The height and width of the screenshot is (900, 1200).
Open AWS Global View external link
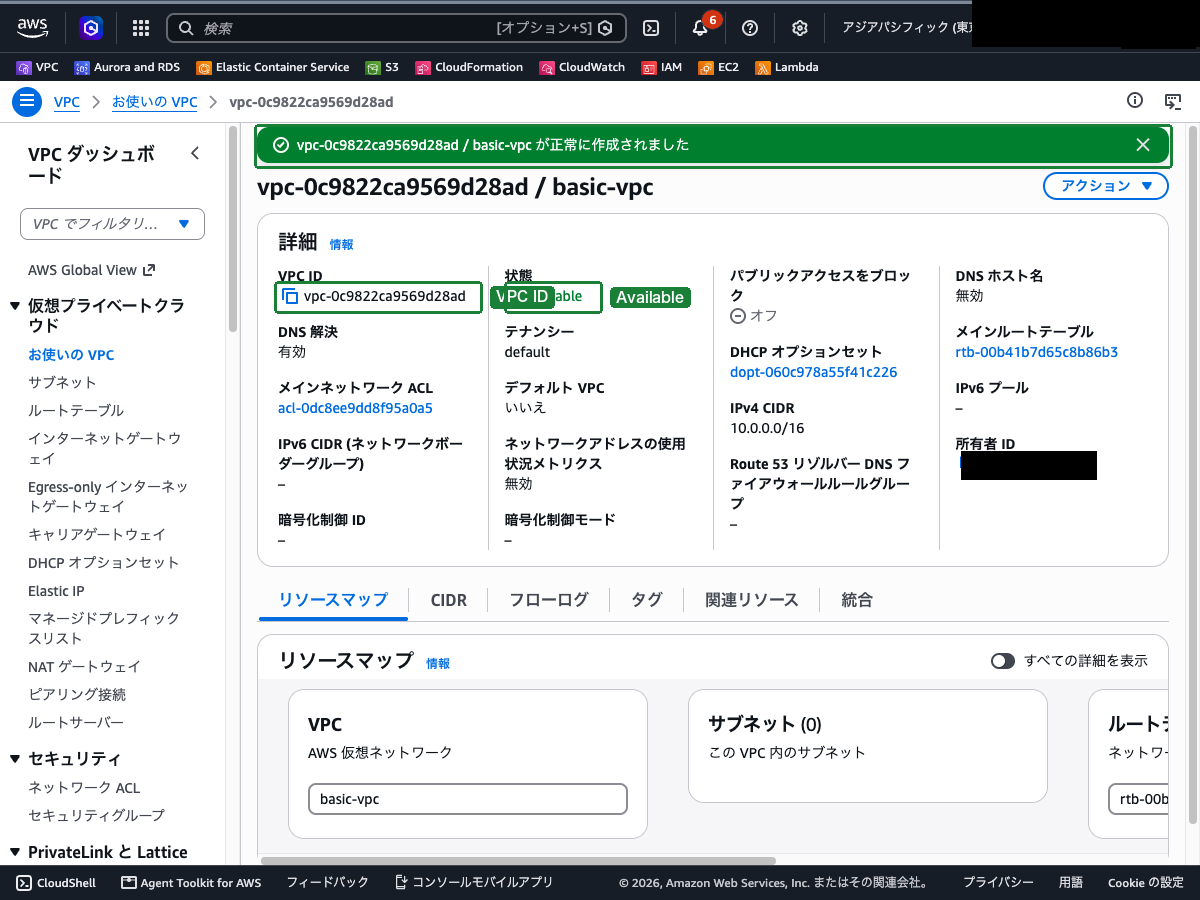pos(92,270)
